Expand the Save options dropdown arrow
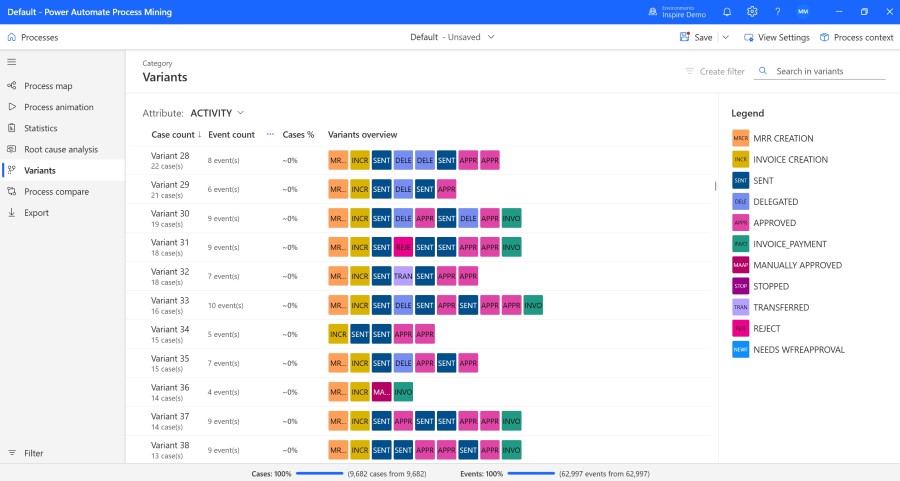Viewport: 900px width, 481px height. pos(725,37)
